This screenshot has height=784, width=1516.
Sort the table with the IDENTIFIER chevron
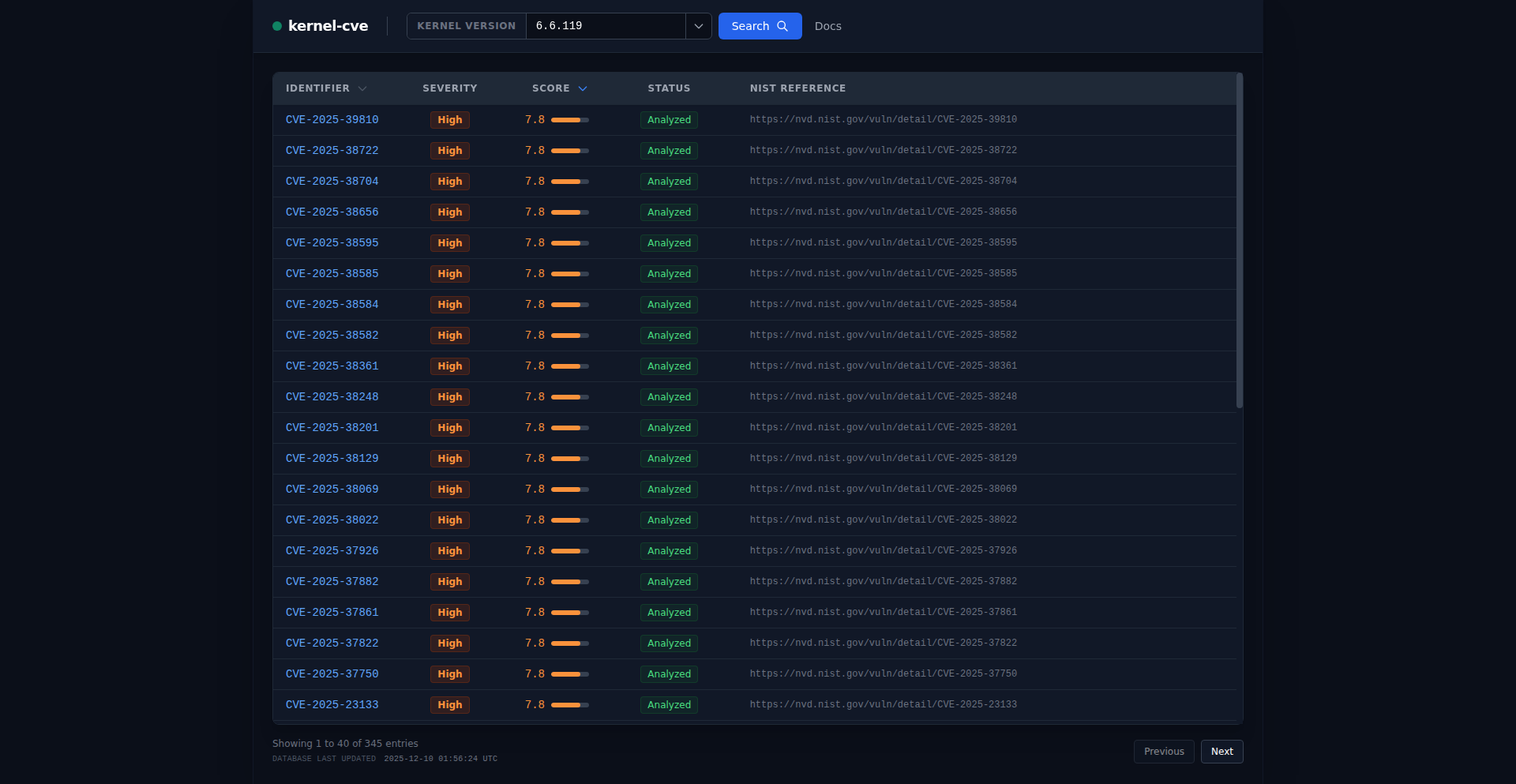(x=363, y=88)
